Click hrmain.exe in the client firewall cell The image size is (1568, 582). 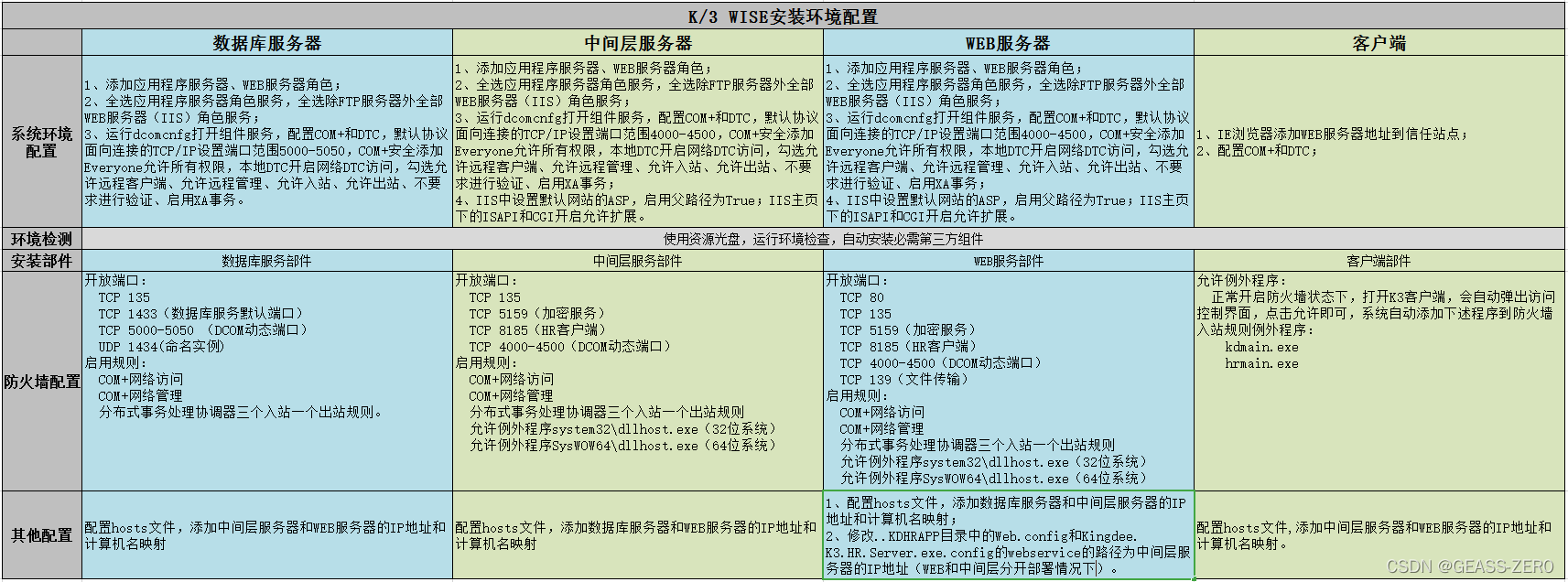1261,363
